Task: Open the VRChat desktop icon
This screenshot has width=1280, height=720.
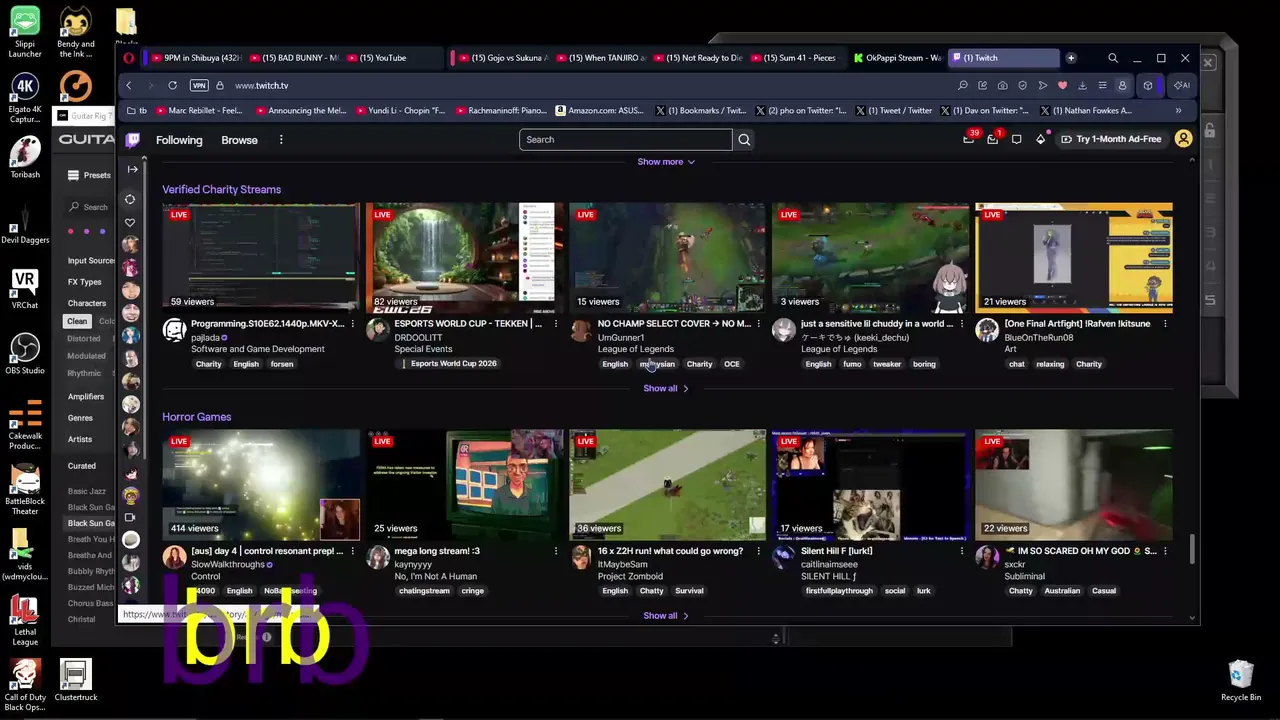Action: click(x=25, y=288)
